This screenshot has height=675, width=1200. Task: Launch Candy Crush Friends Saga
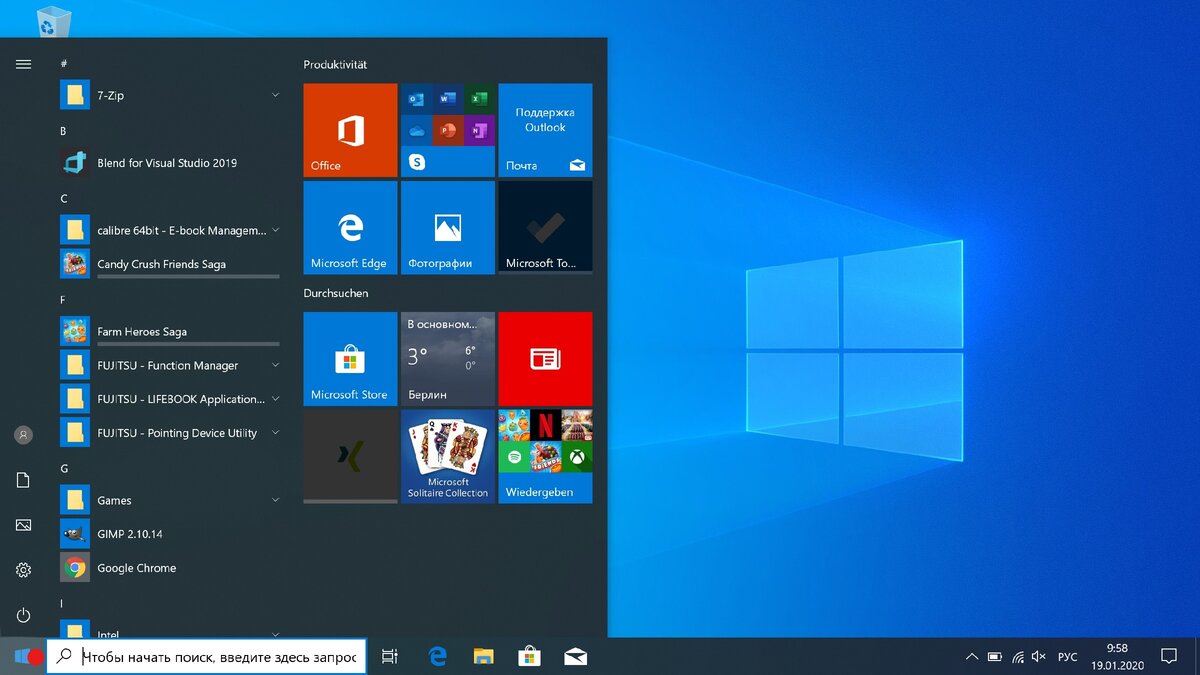click(x=170, y=264)
